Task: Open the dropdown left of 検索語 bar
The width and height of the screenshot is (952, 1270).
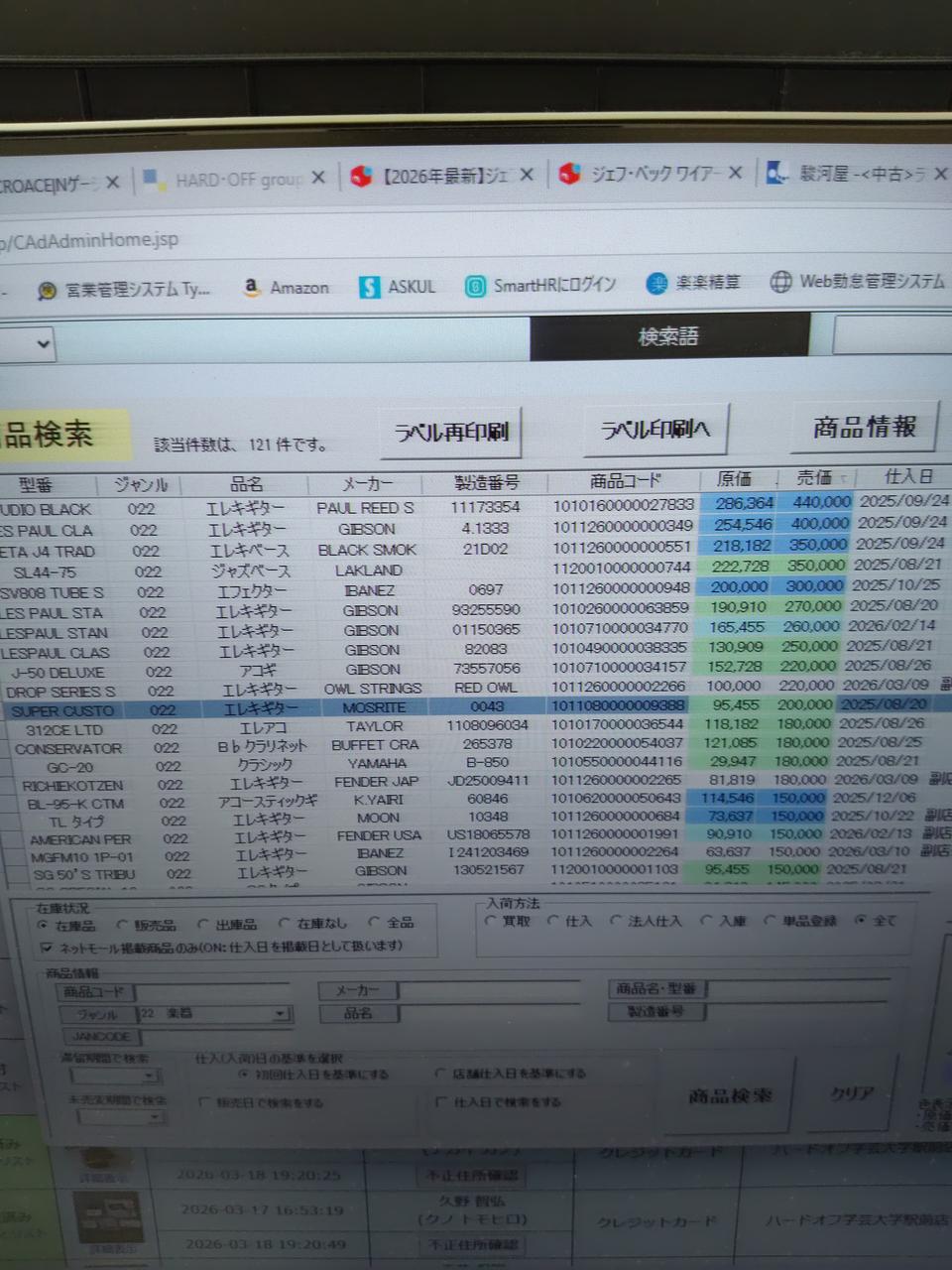Action: [x=43, y=344]
